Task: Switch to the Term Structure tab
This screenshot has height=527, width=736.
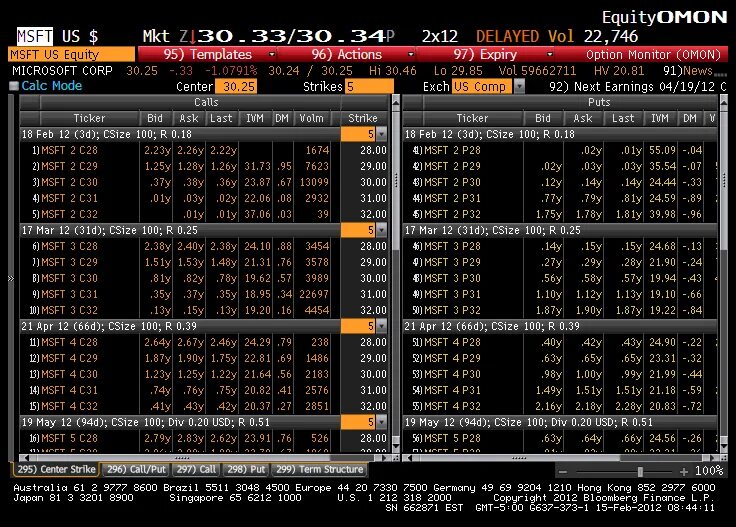Action: pos(319,469)
